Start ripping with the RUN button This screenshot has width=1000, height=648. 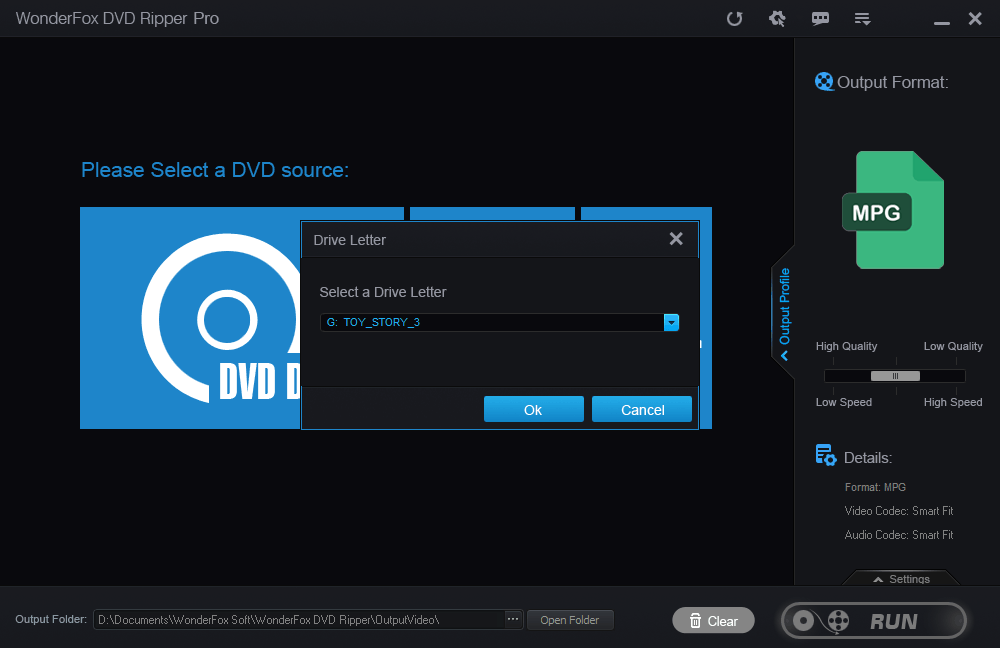tap(874, 621)
